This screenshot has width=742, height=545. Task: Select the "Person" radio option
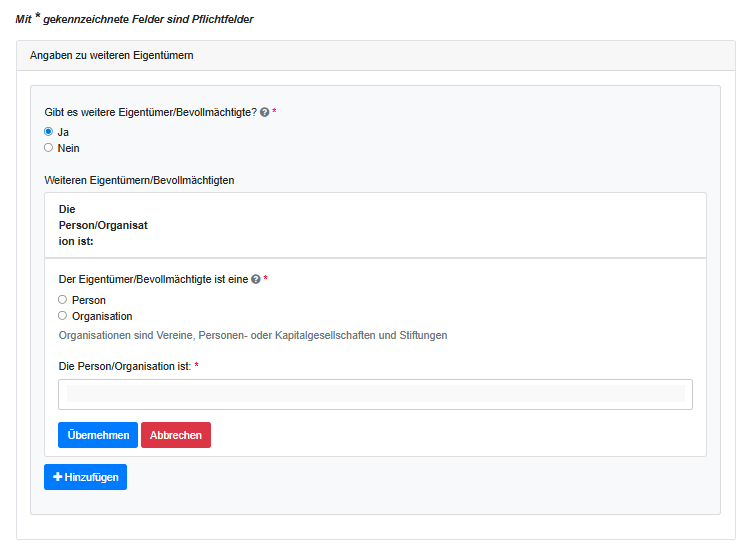63,299
